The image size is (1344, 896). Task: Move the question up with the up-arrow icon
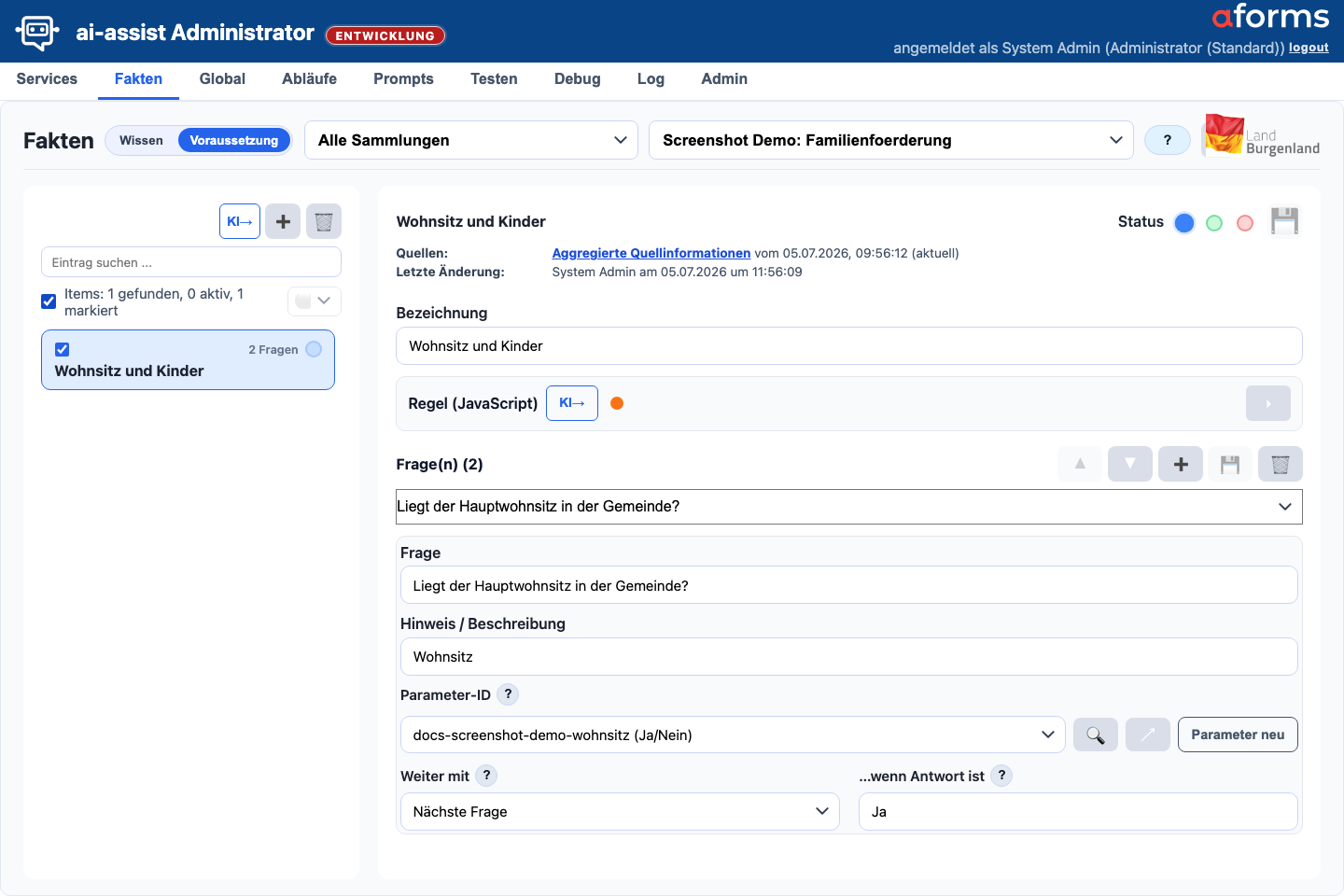1080,464
